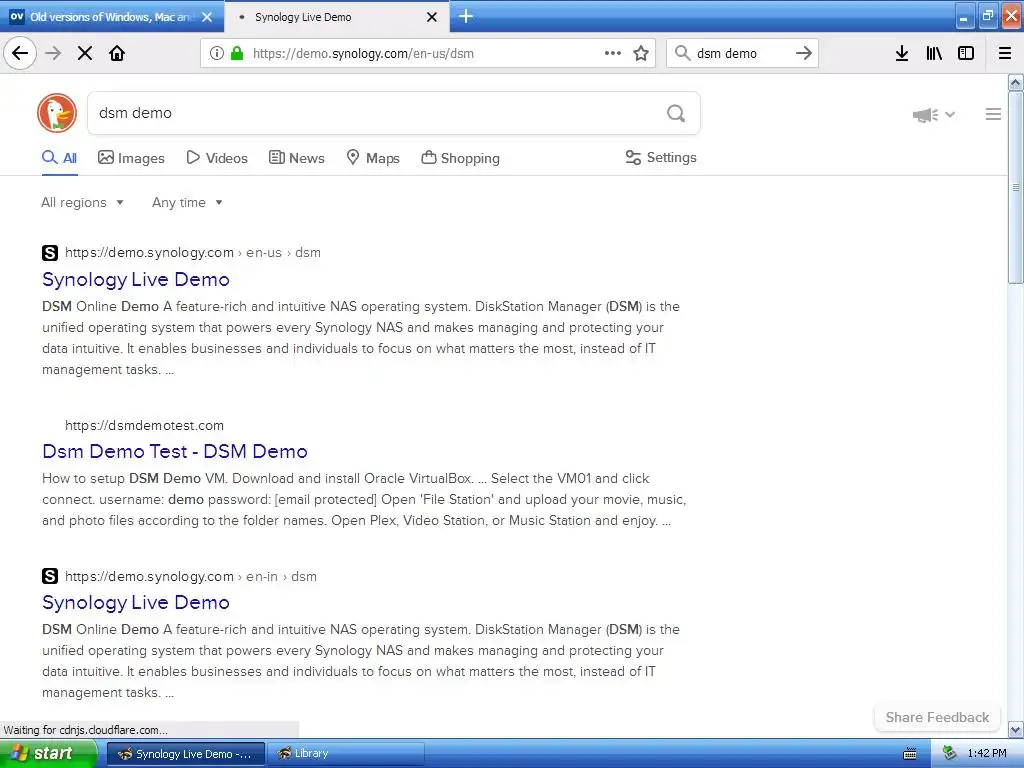Click the https://dsmdemotest.com URL
The image size is (1024, 768).
pos(144,425)
